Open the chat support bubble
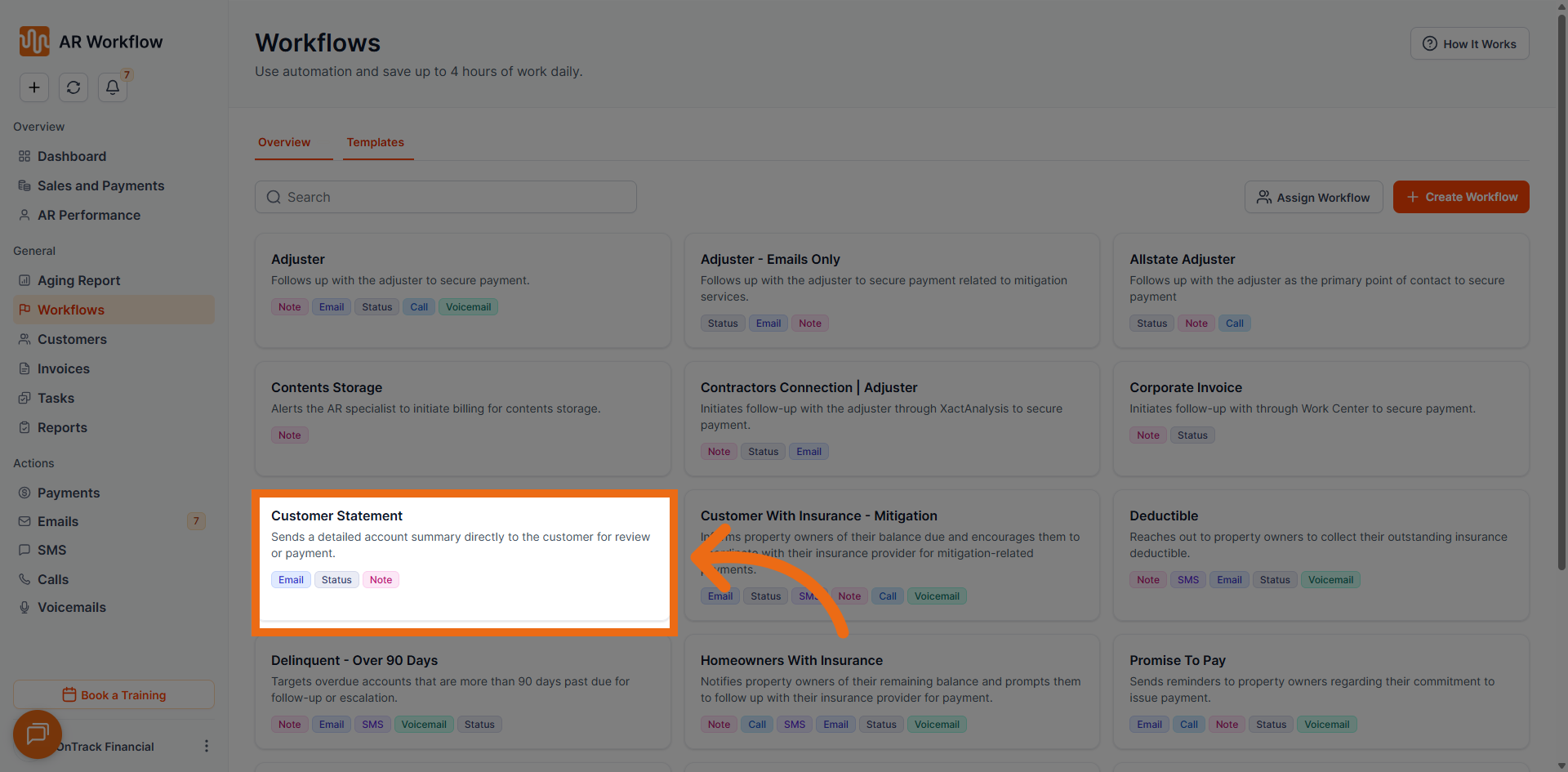The image size is (1568, 772). (x=37, y=734)
